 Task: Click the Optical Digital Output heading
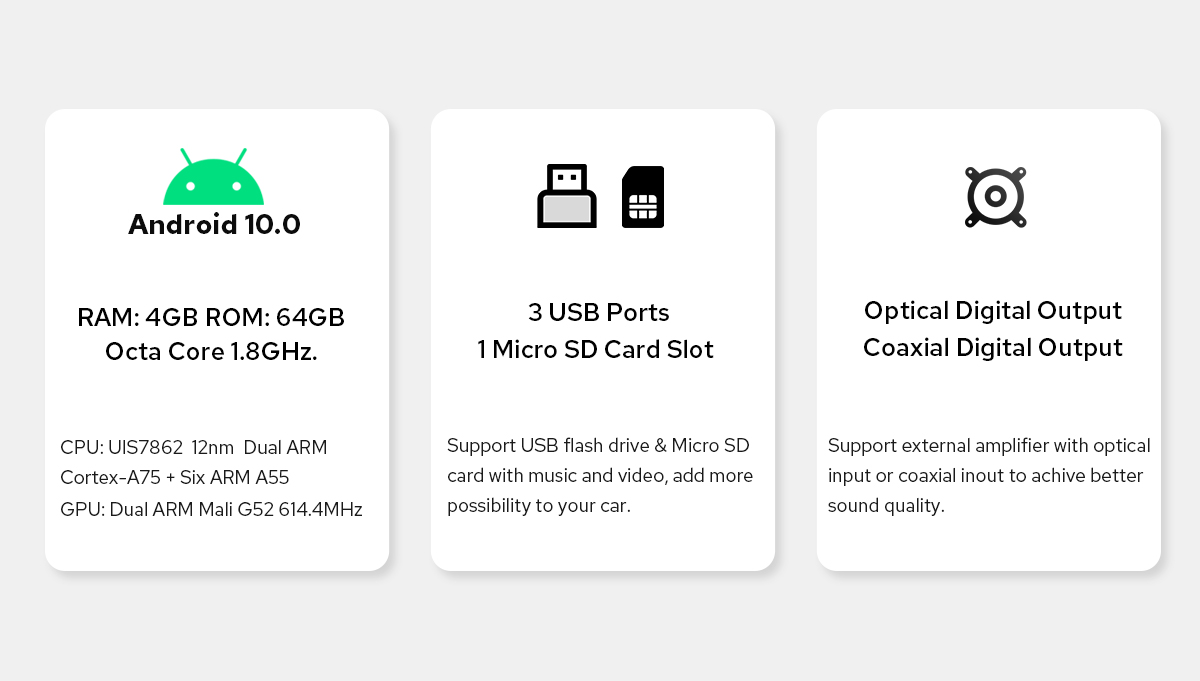tap(993, 310)
